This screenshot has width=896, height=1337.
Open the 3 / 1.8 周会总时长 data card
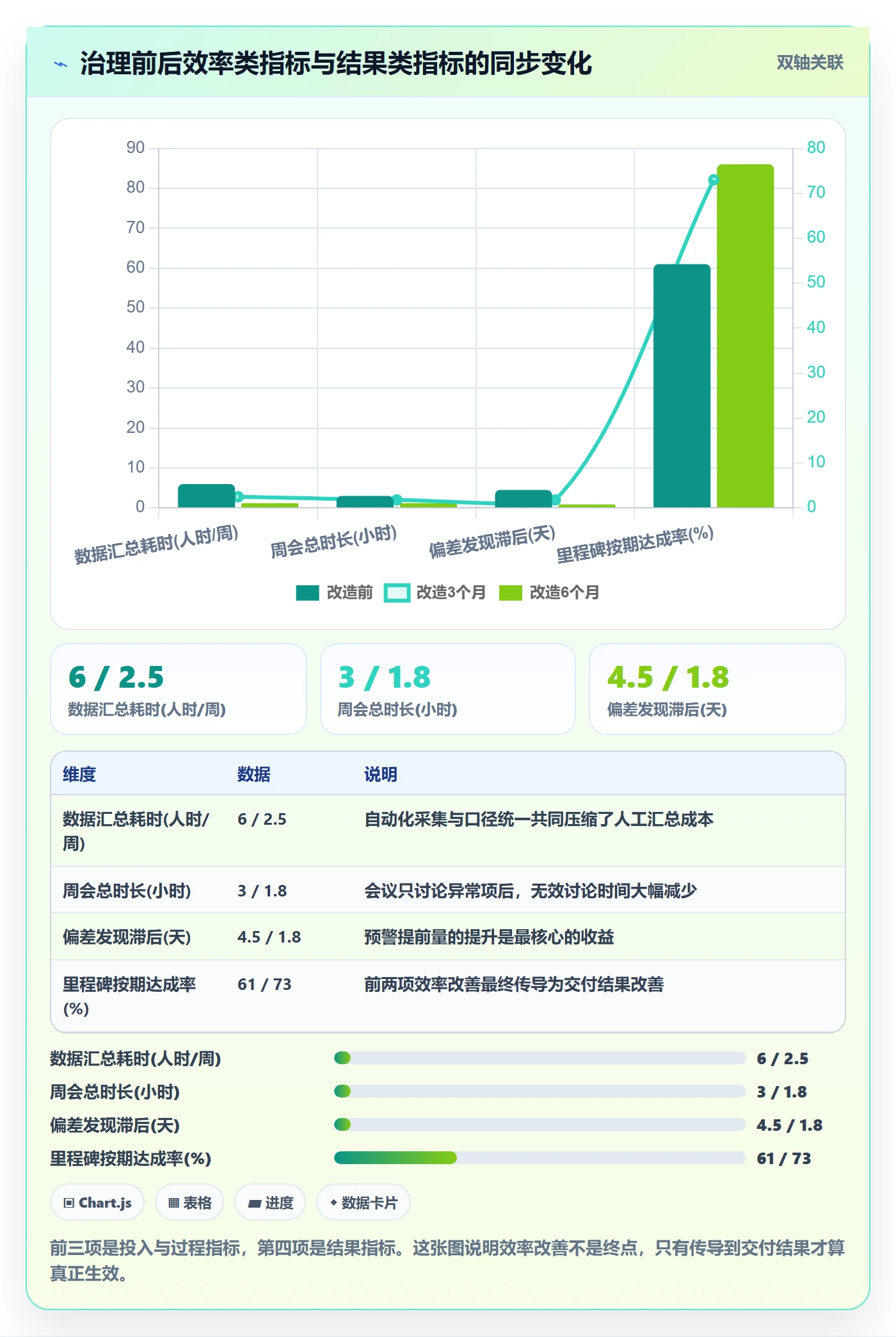448,689
